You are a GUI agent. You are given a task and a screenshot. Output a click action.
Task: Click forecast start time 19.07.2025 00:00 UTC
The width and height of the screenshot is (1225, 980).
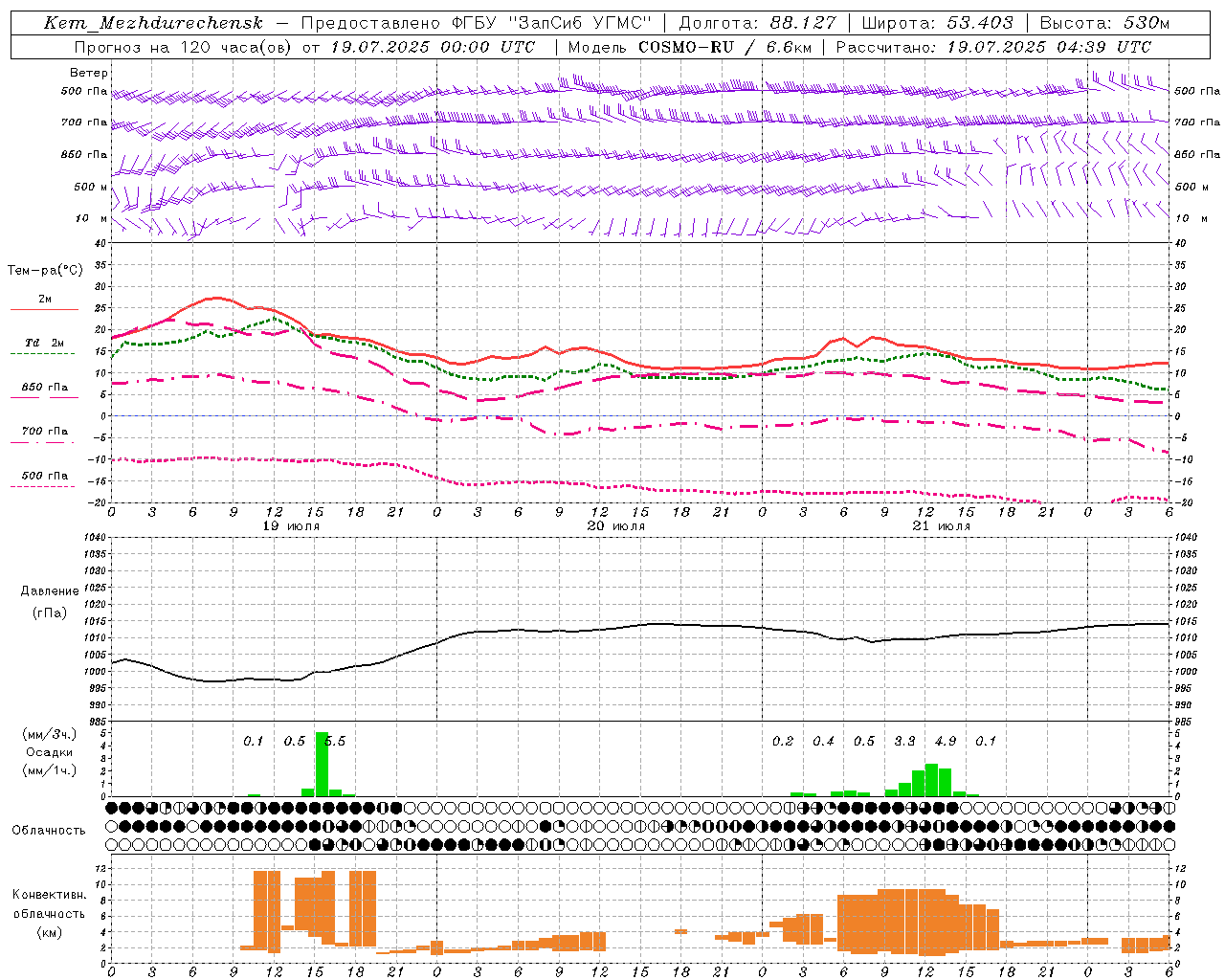tap(433, 47)
